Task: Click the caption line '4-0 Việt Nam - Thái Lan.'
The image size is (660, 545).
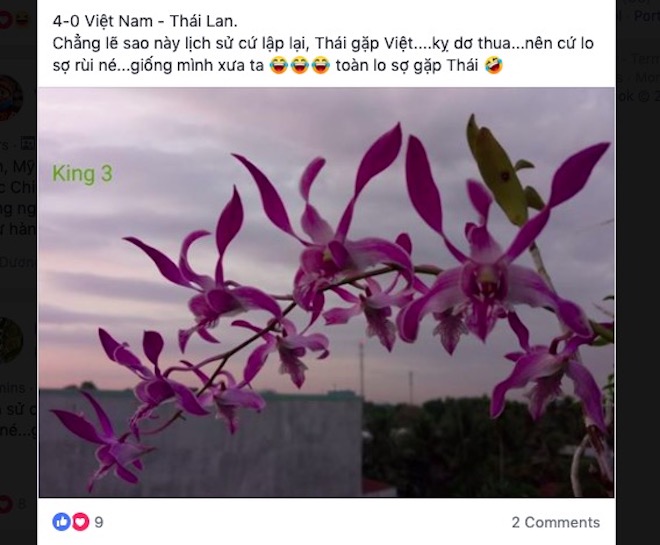Action: [x=145, y=21]
